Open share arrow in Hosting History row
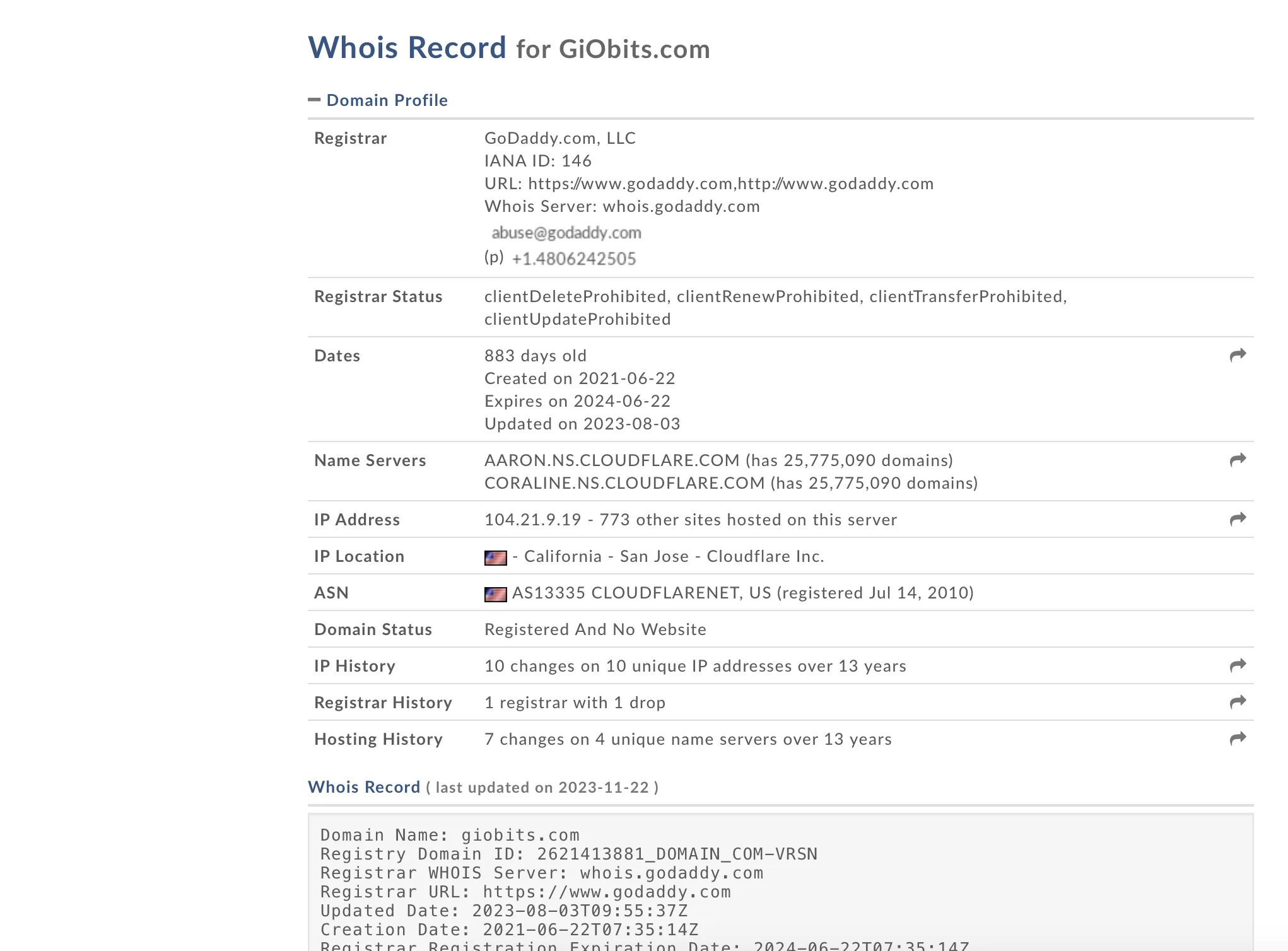The width and height of the screenshot is (1288, 951). 1238,738
